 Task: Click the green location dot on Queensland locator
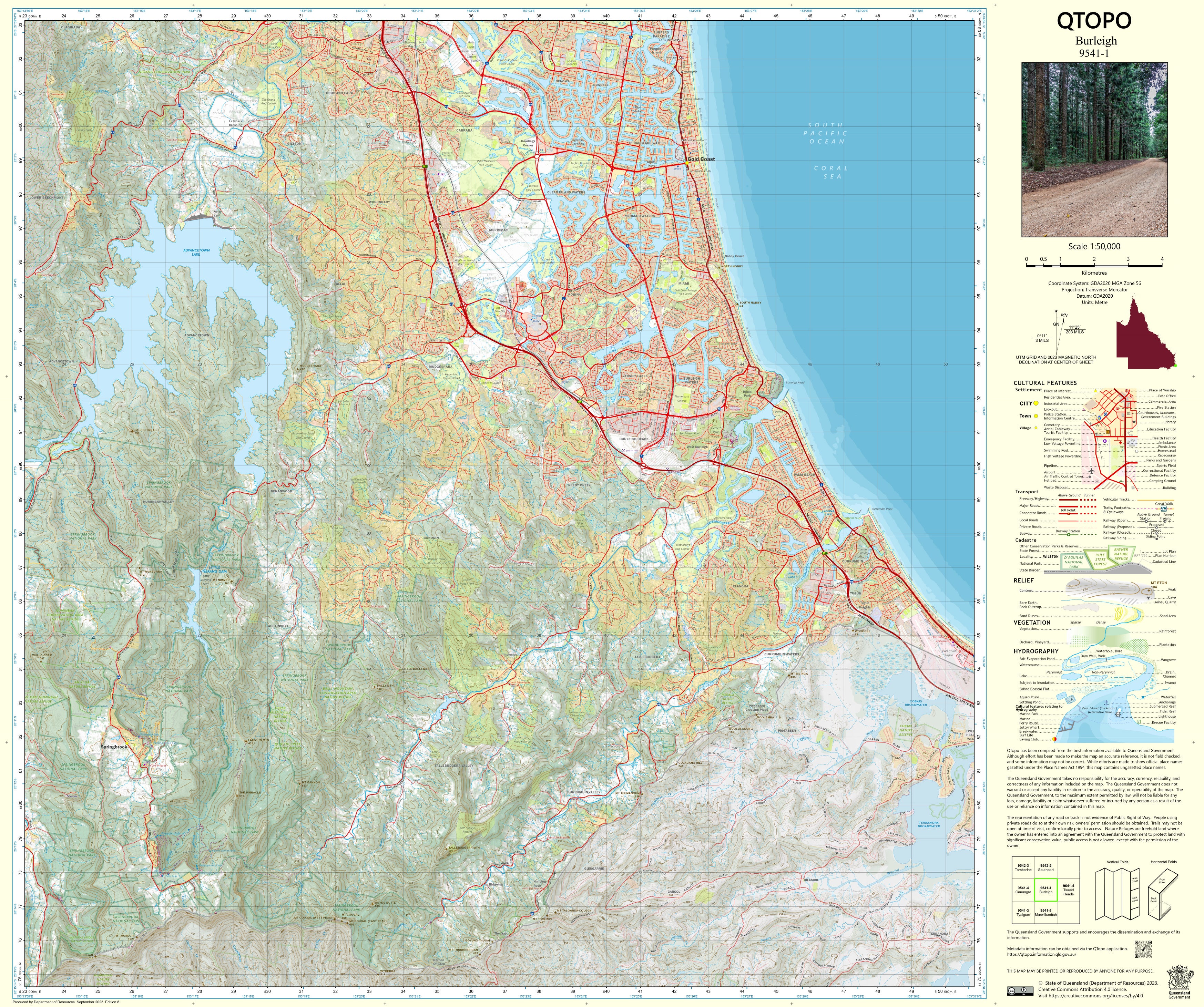click(1175, 365)
